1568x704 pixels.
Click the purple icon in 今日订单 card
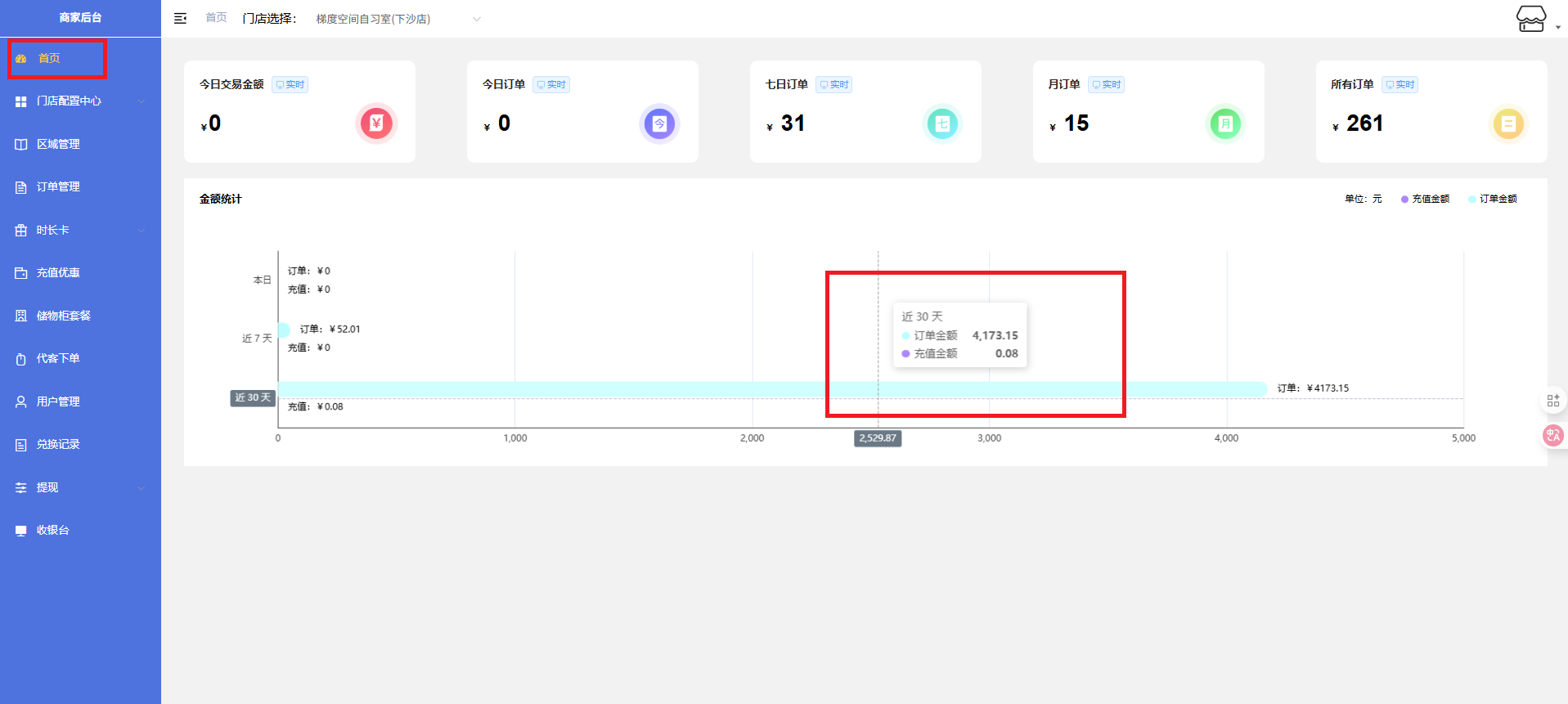(659, 123)
